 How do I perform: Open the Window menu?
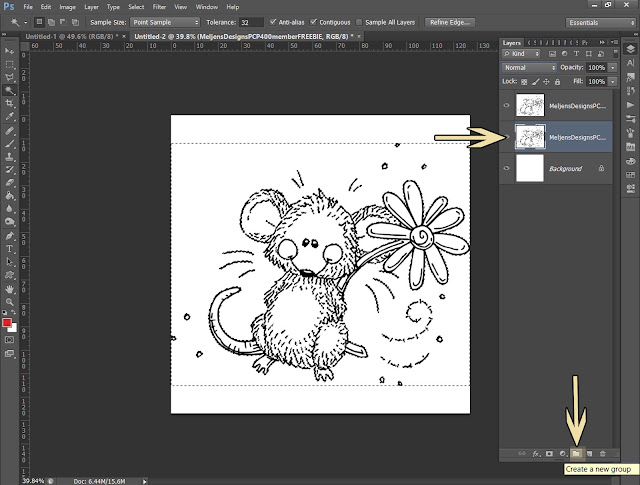[x=207, y=7]
